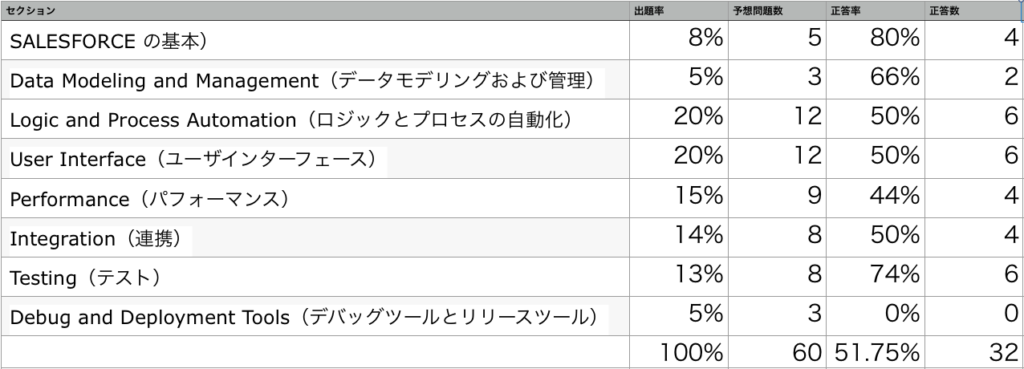The width and height of the screenshot is (1024, 369).
Task: Click the 51.75% total accuracy cell
Action: click(x=876, y=353)
